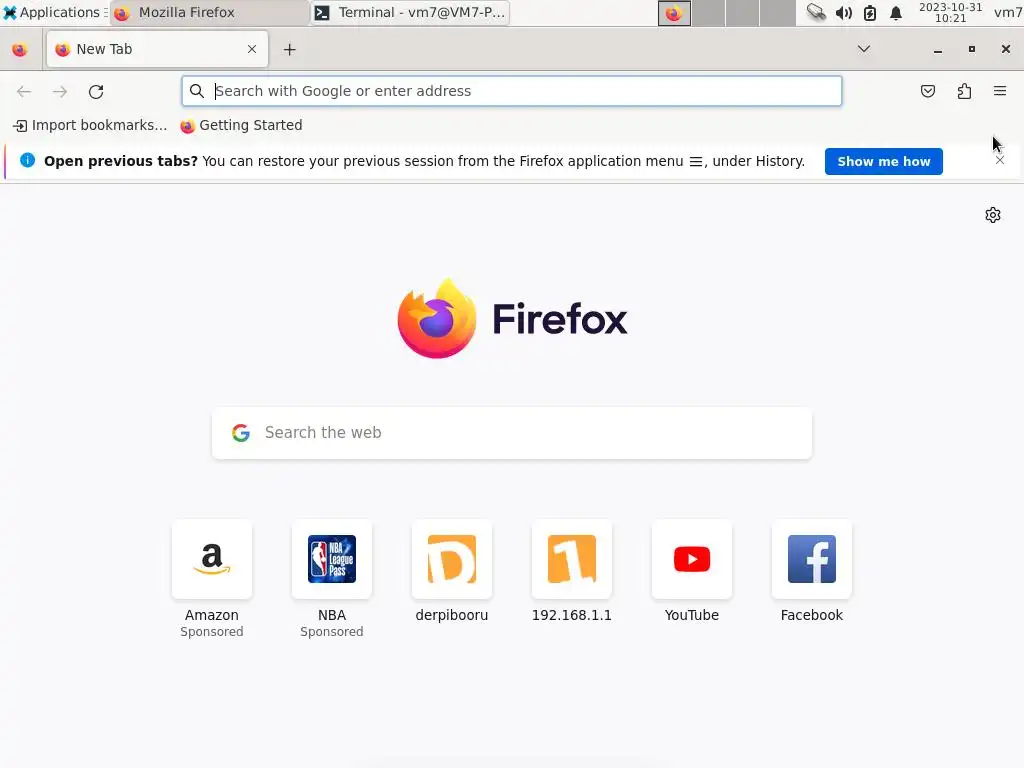Go forward one page arrow
Viewport: 1024px width, 768px height.
60,91
